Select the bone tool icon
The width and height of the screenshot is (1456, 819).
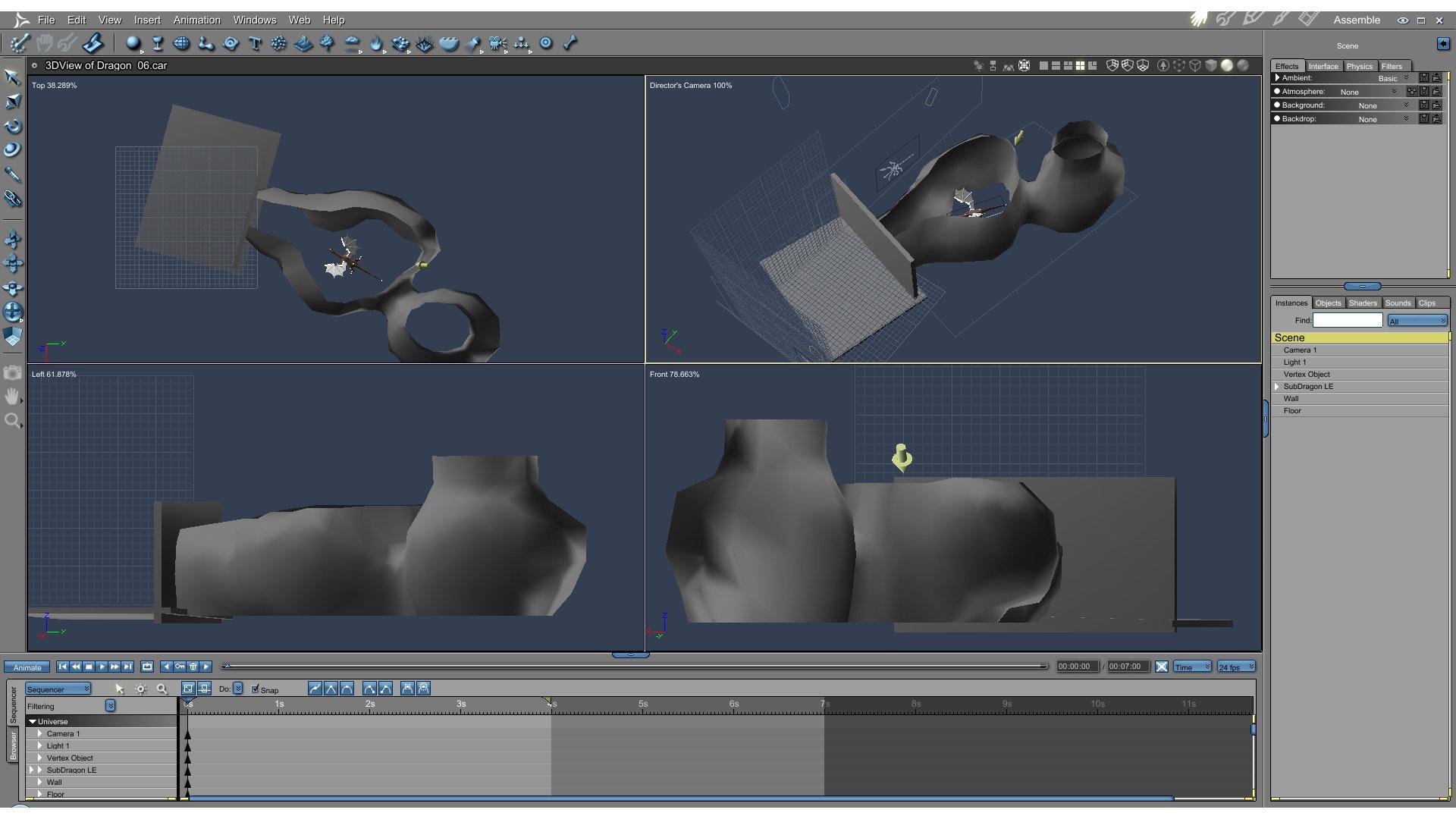coord(570,43)
